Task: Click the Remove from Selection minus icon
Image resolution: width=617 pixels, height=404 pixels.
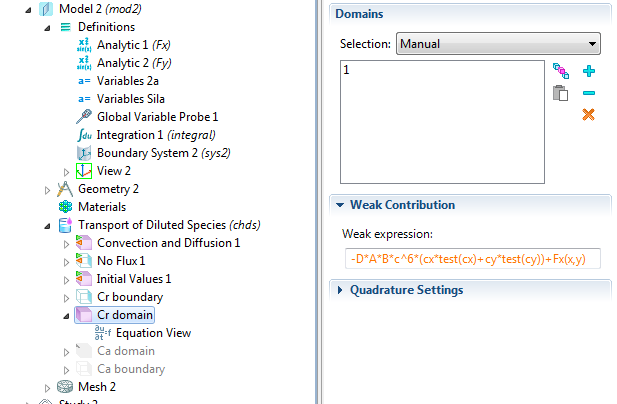Action: [x=589, y=93]
